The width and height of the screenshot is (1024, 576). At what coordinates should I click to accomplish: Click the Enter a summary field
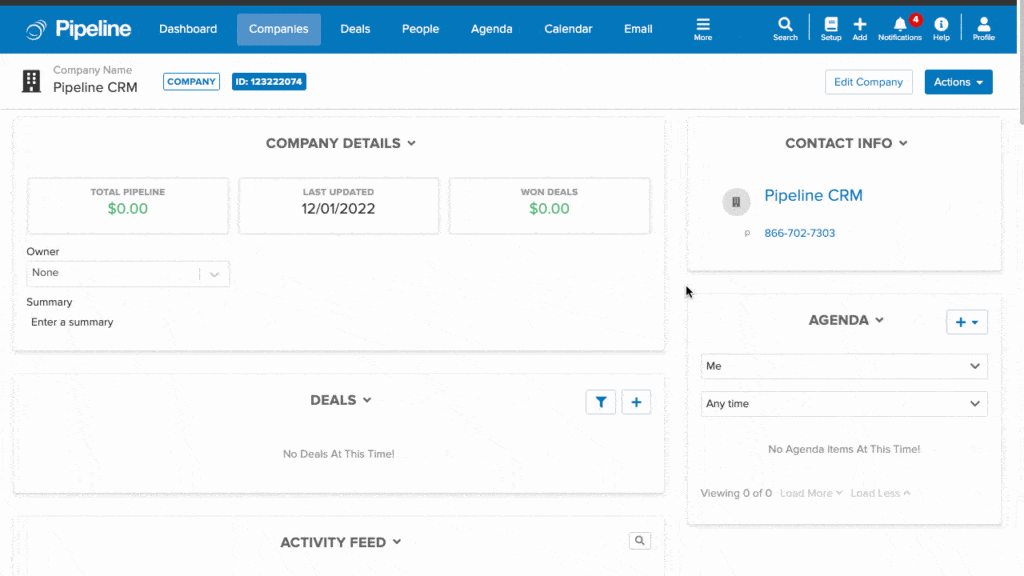(x=72, y=322)
